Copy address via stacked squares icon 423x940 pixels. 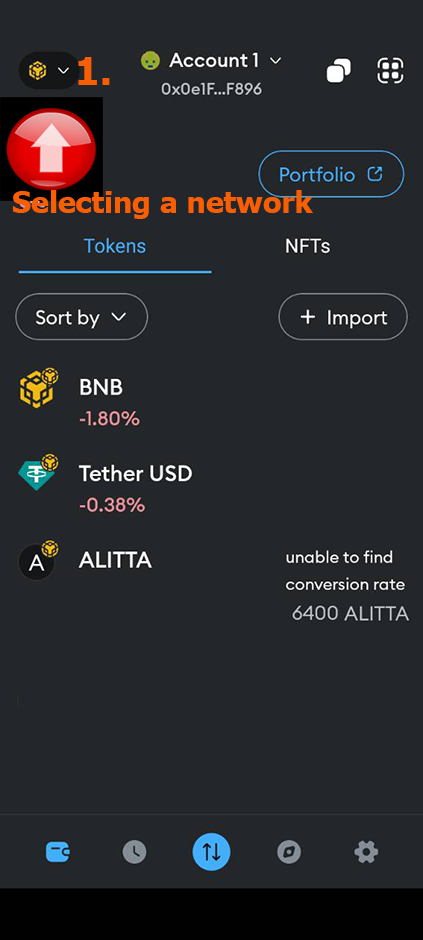[x=339, y=71]
